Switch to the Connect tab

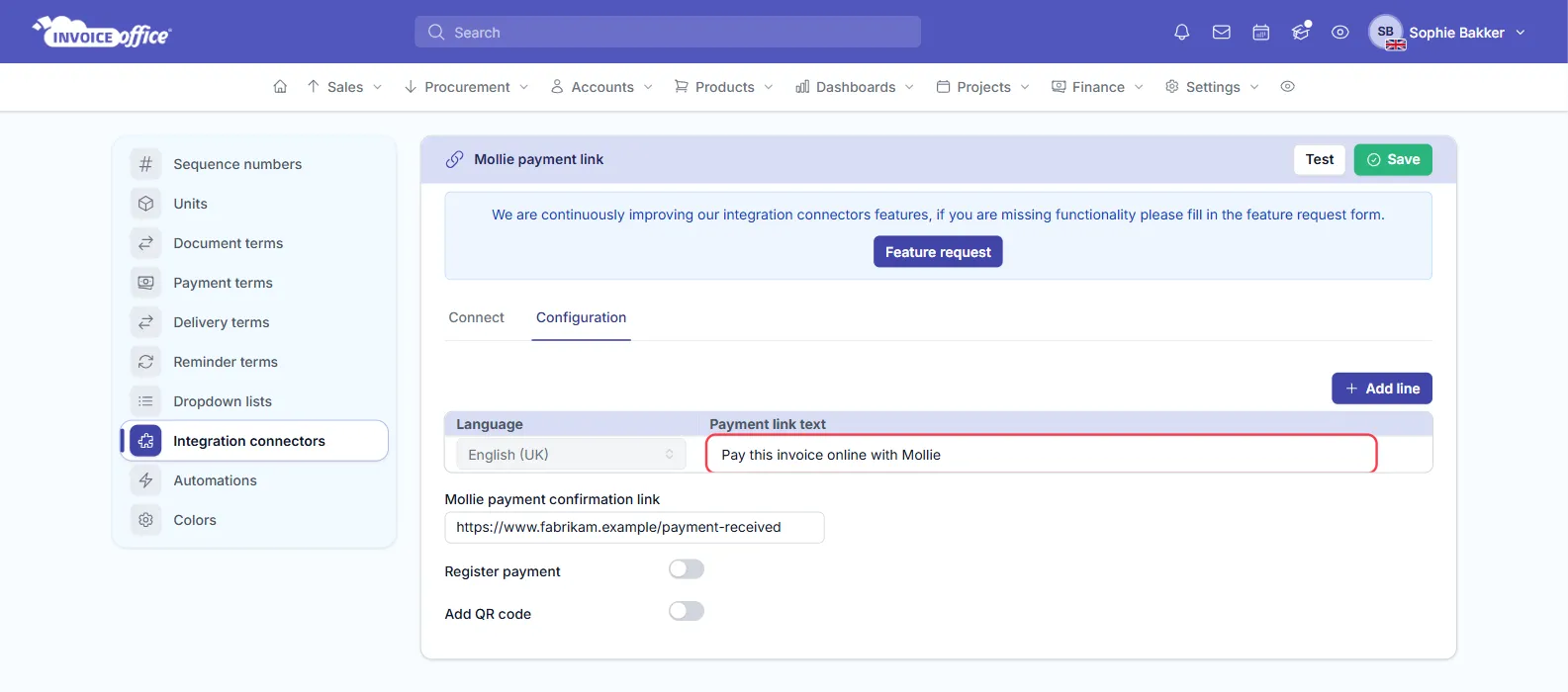click(477, 317)
